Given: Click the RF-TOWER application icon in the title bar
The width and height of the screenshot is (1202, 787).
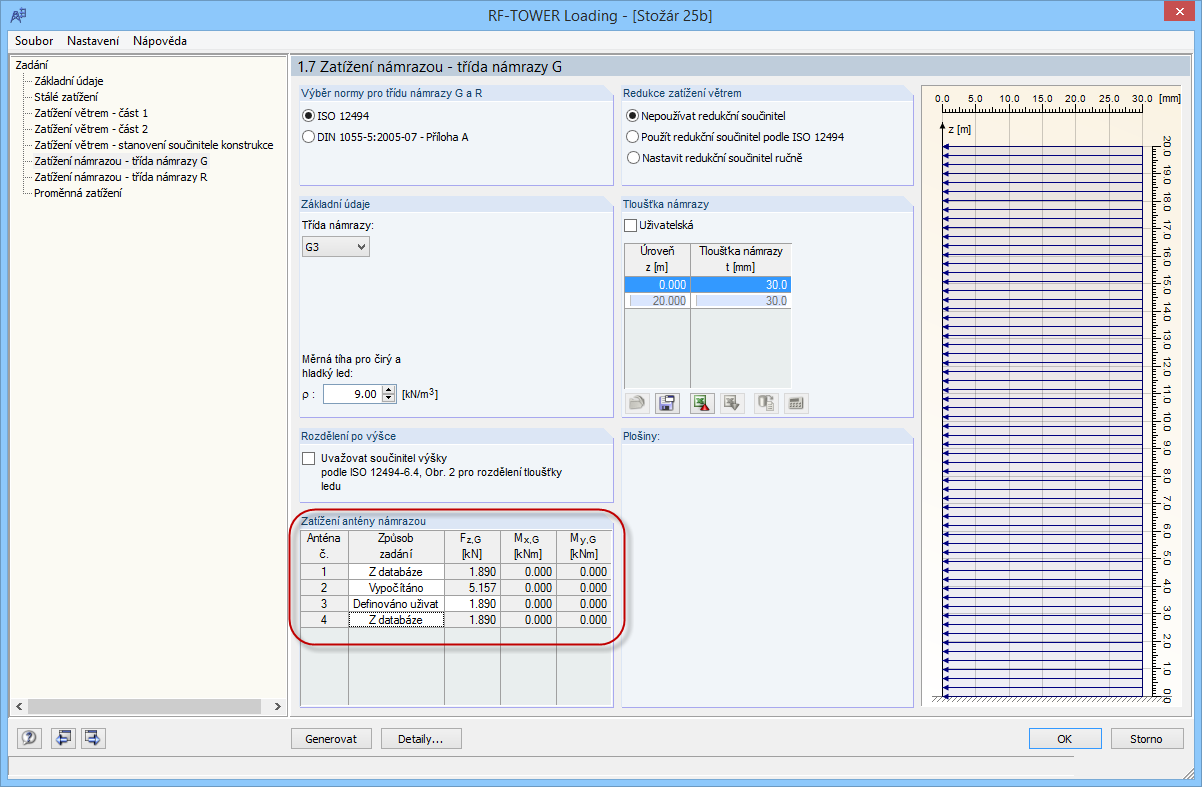Looking at the screenshot, I should pos(18,16).
